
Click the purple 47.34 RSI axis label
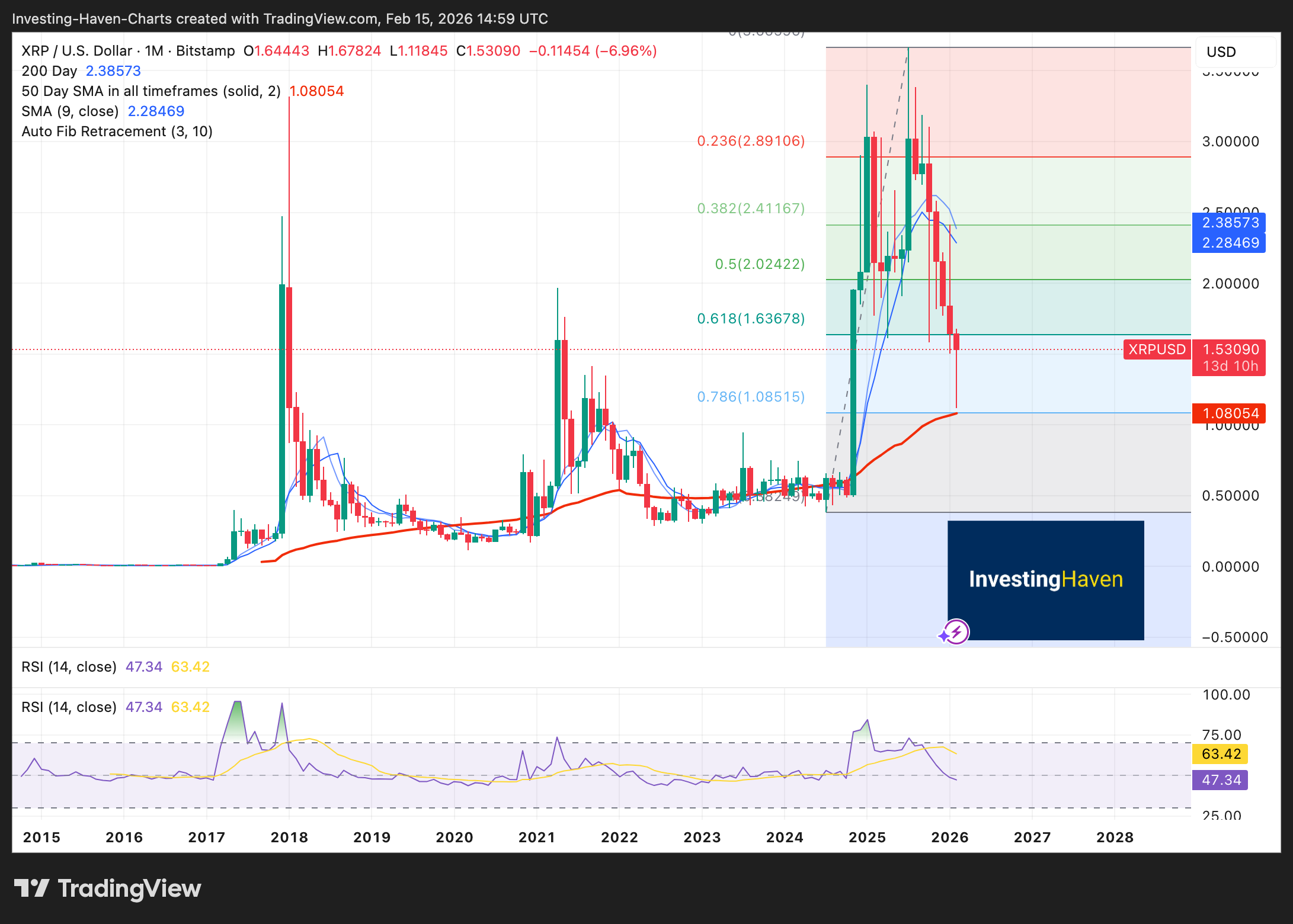(1221, 780)
